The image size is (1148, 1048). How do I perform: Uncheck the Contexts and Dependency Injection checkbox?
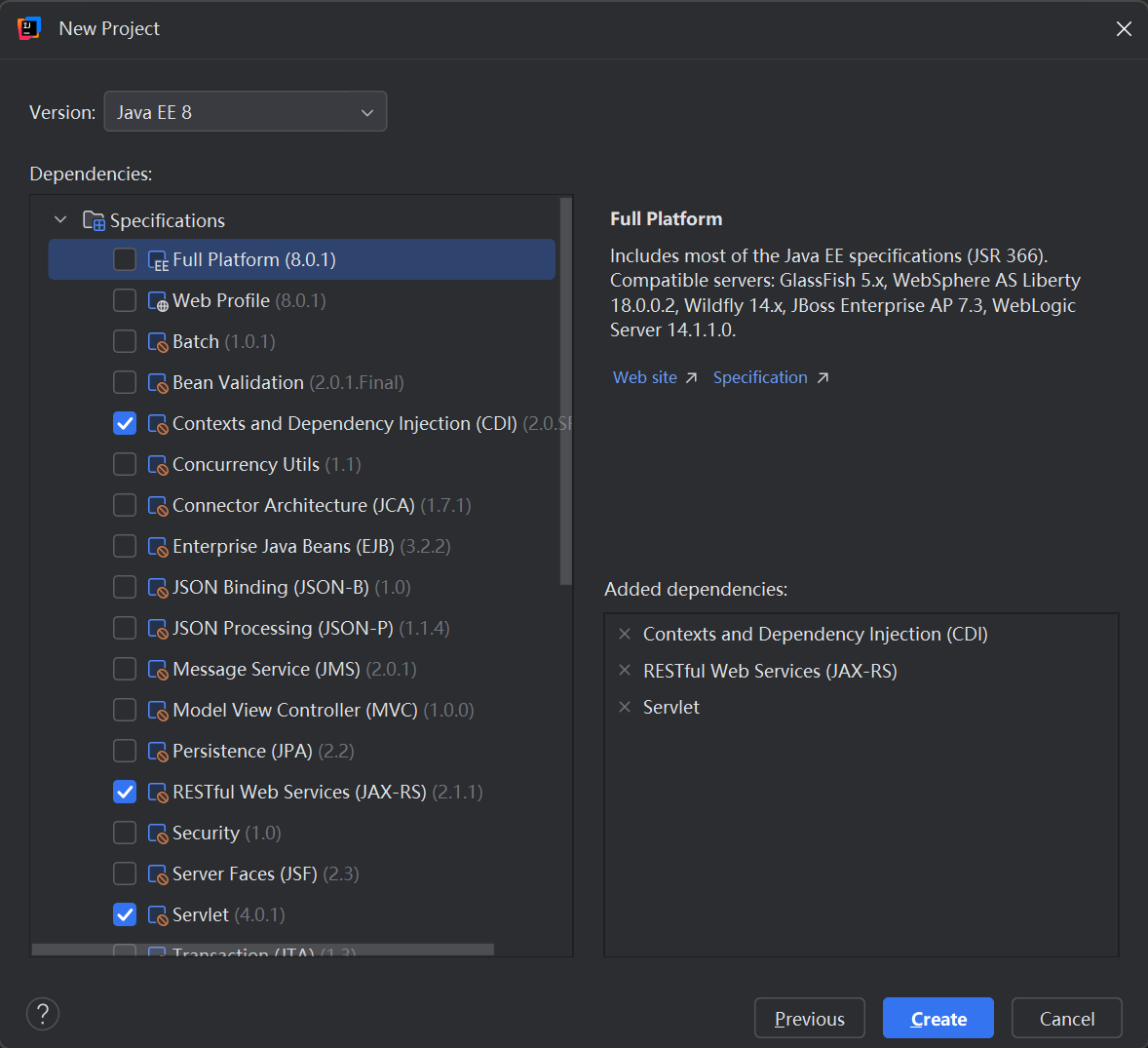pos(125,423)
